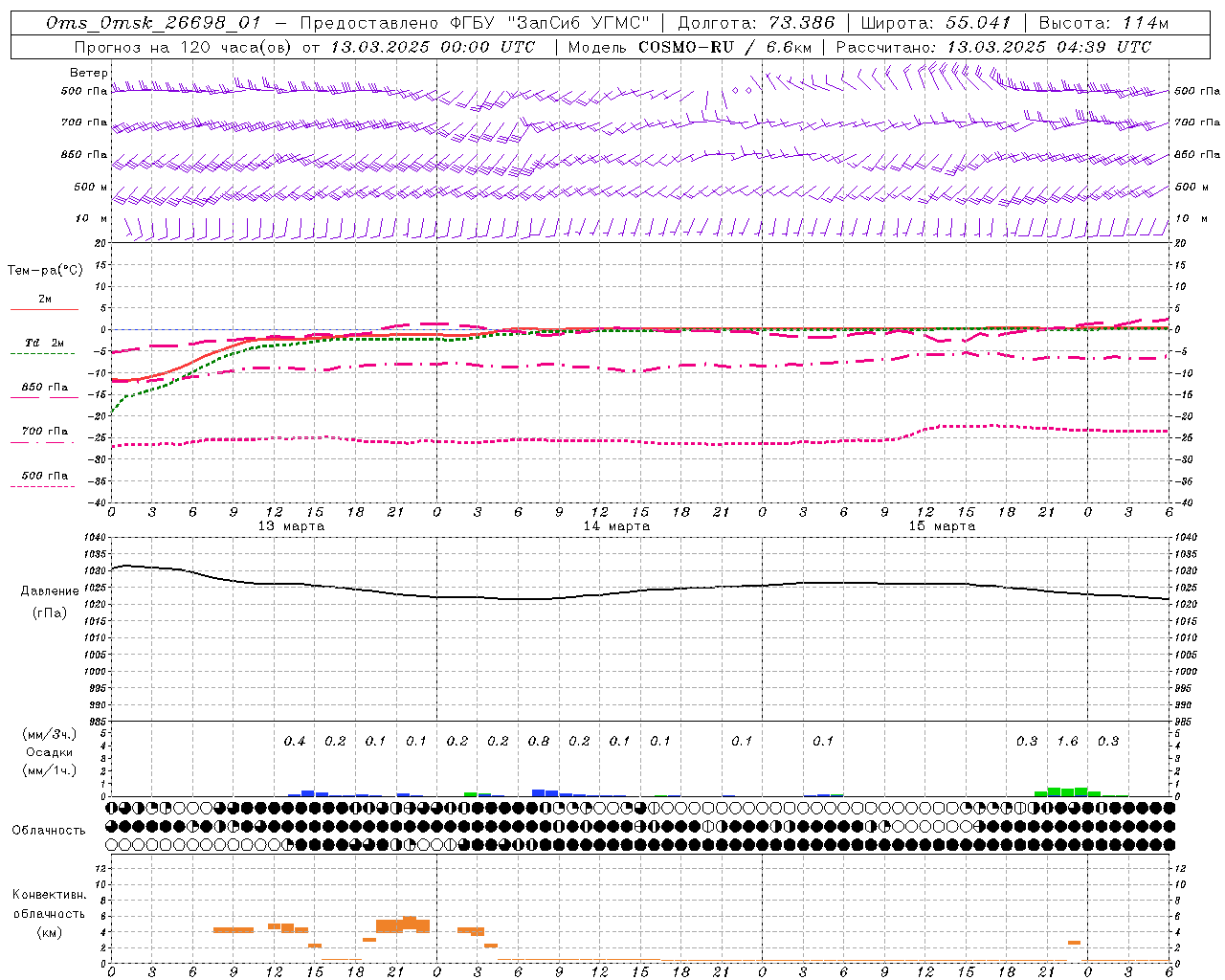
Task: Click the Широта: 55.041 value
Action: coord(935,23)
